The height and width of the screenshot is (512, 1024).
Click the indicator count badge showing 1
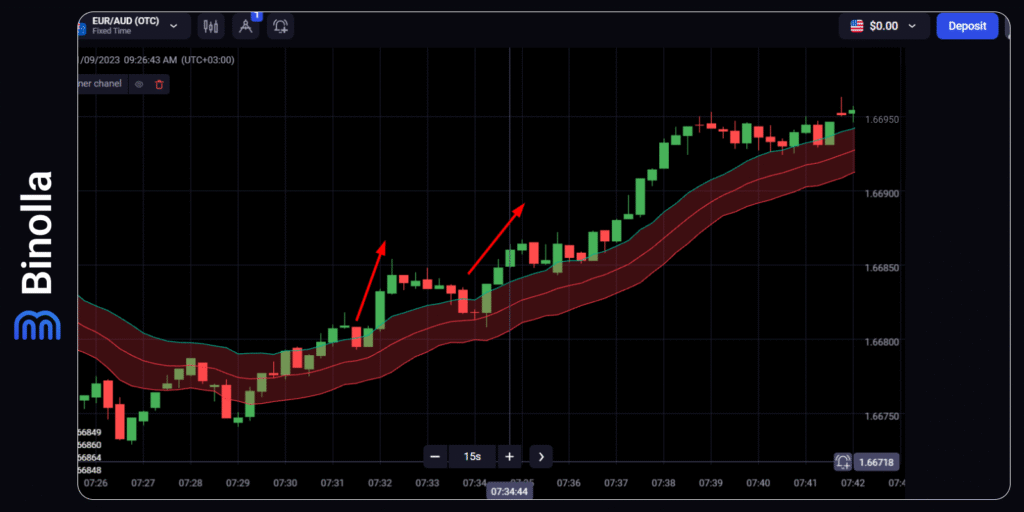tap(255, 16)
